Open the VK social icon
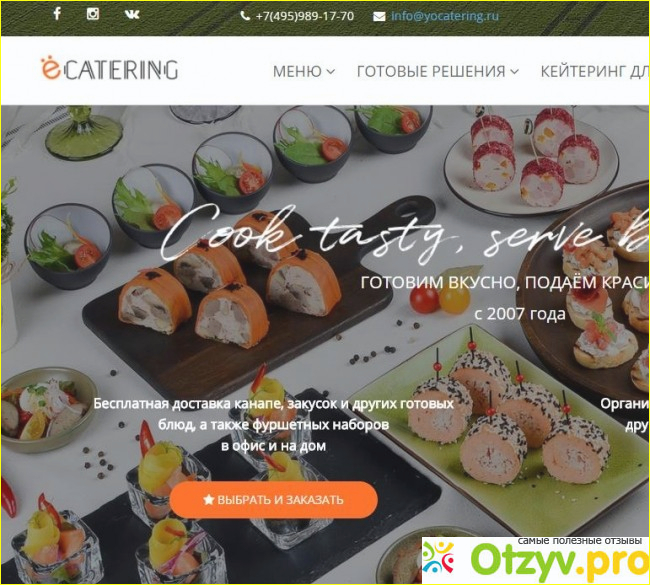The width and height of the screenshot is (650, 585). pyautogui.click(x=132, y=15)
